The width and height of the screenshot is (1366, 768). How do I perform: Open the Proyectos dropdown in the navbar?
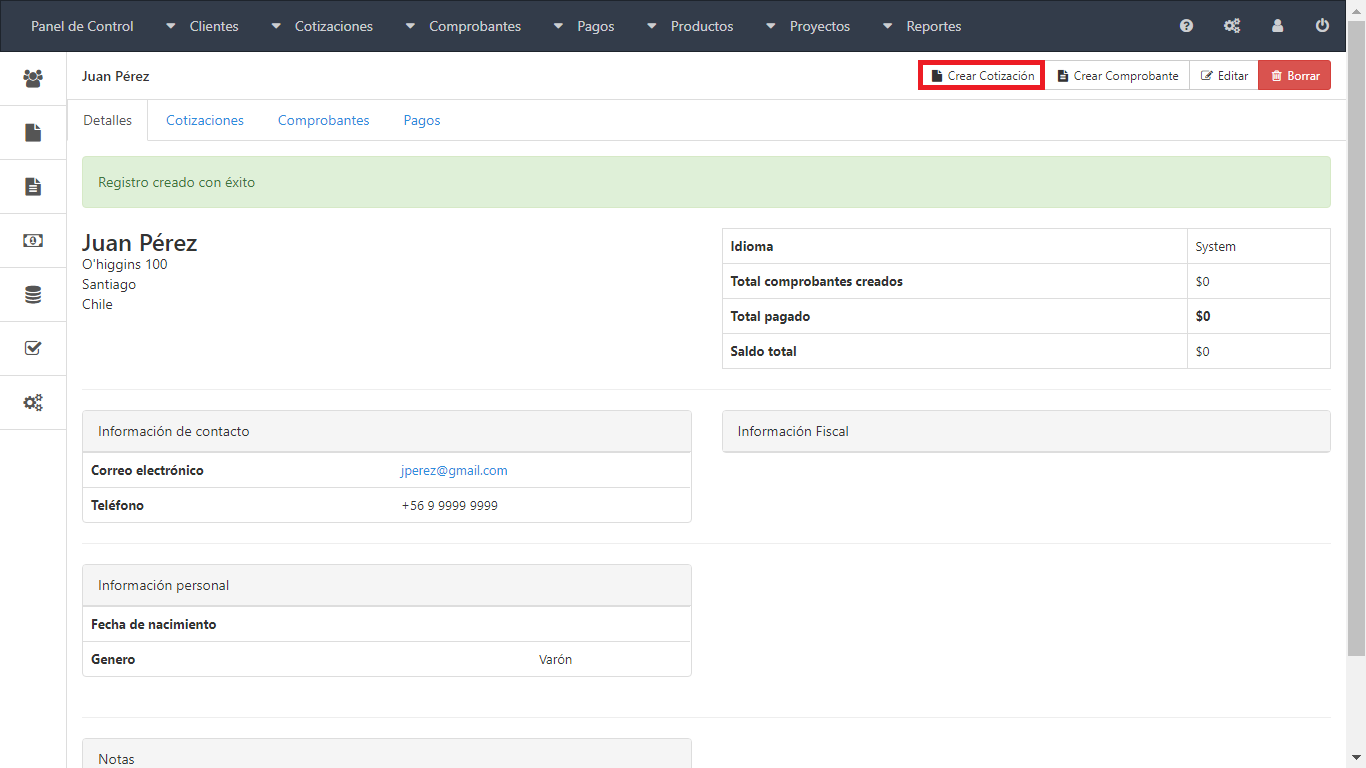pyautogui.click(x=808, y=26)
